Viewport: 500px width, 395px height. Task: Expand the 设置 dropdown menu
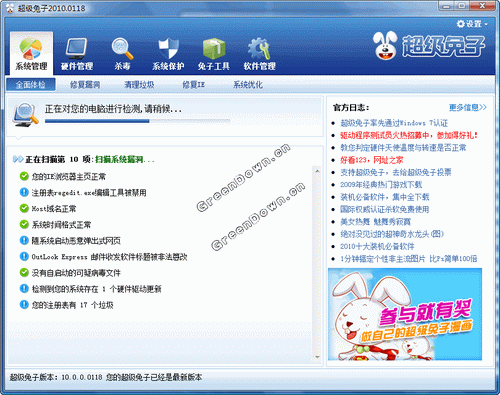tap(472, 24)
